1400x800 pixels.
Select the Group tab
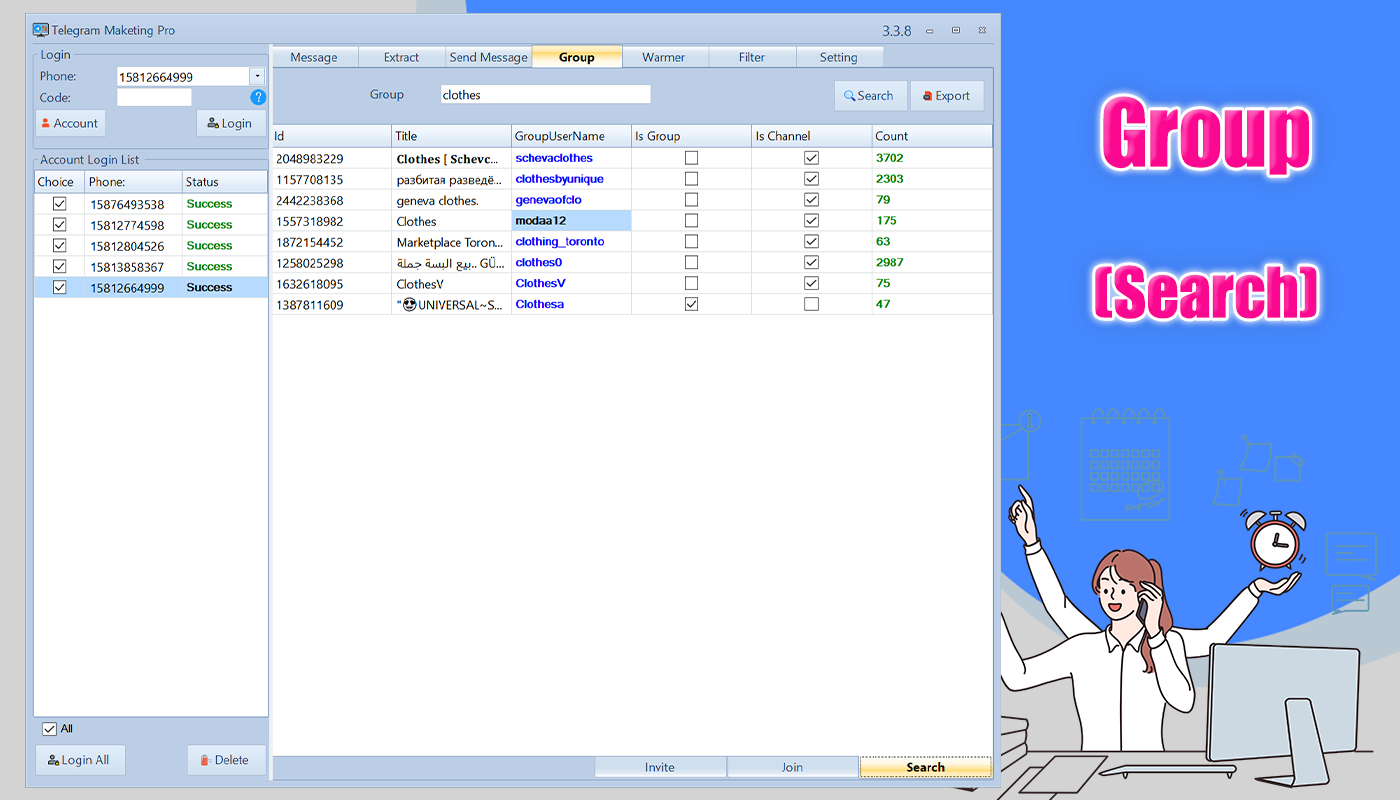tap(577, 57)
